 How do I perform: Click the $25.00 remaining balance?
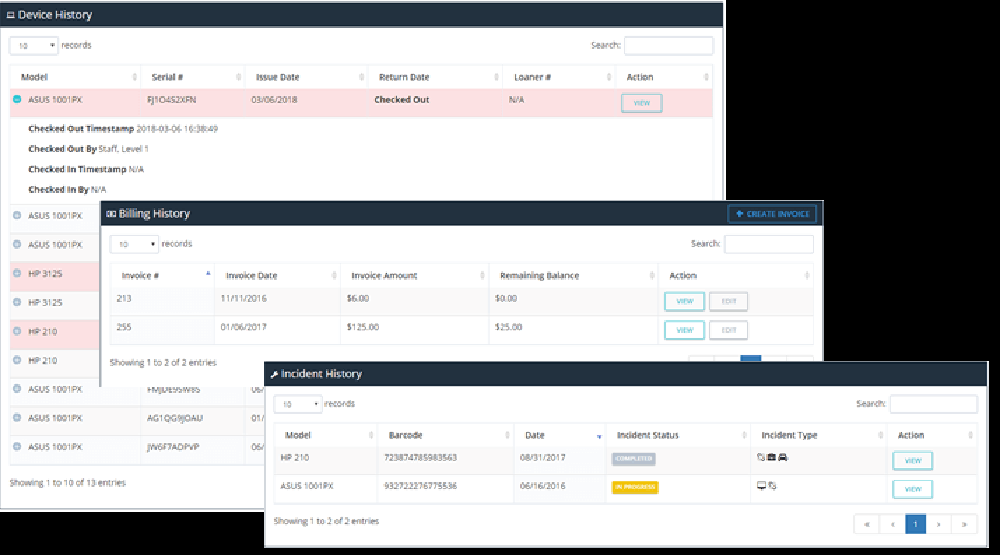coord(508,327)
